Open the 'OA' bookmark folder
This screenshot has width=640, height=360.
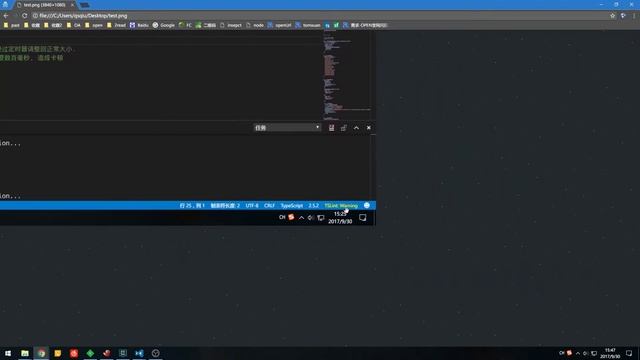pyautogui.click(x=73, y=25)
